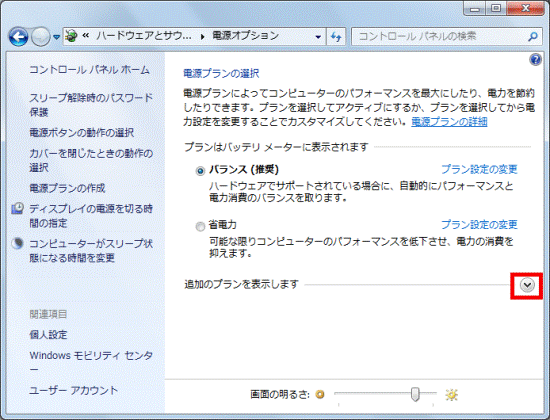Screen dimensions: 550x420
Task: Open カバーを閉じたときの動作の選択 link
Action: coord(91,160)
